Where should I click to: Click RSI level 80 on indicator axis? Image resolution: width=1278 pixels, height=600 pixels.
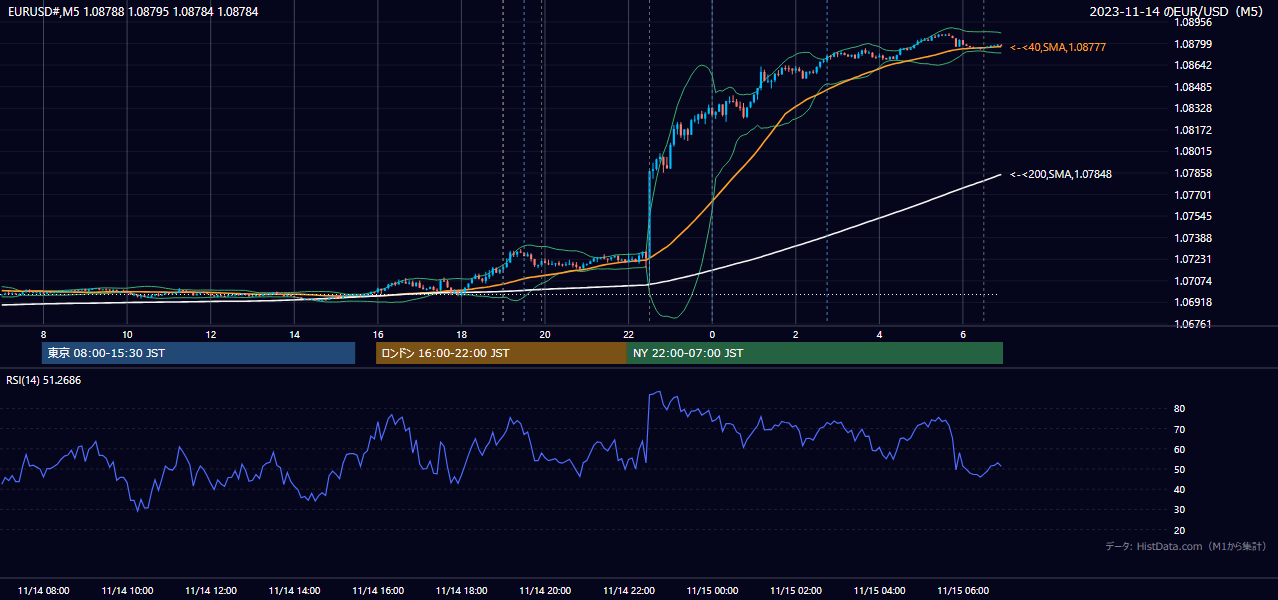point(1180,409)
